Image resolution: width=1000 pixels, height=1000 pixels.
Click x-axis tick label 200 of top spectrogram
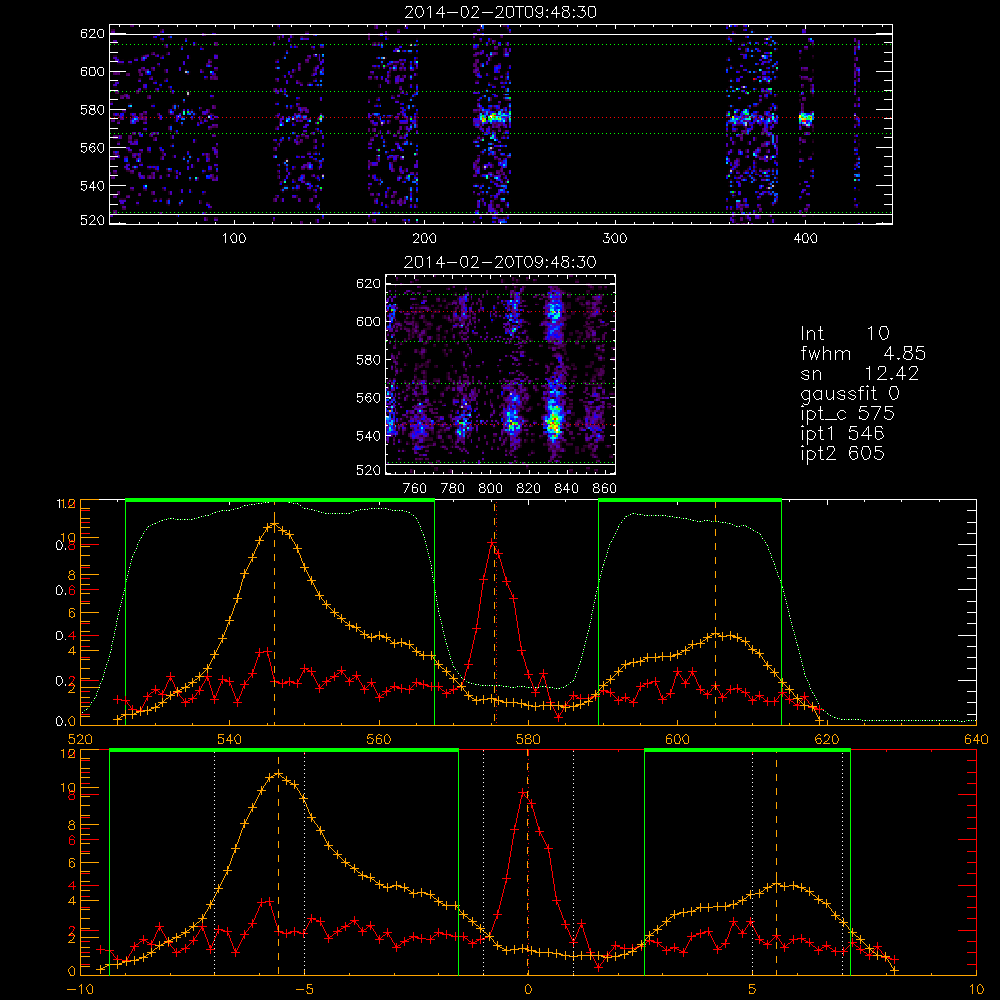tap(424, 239)
